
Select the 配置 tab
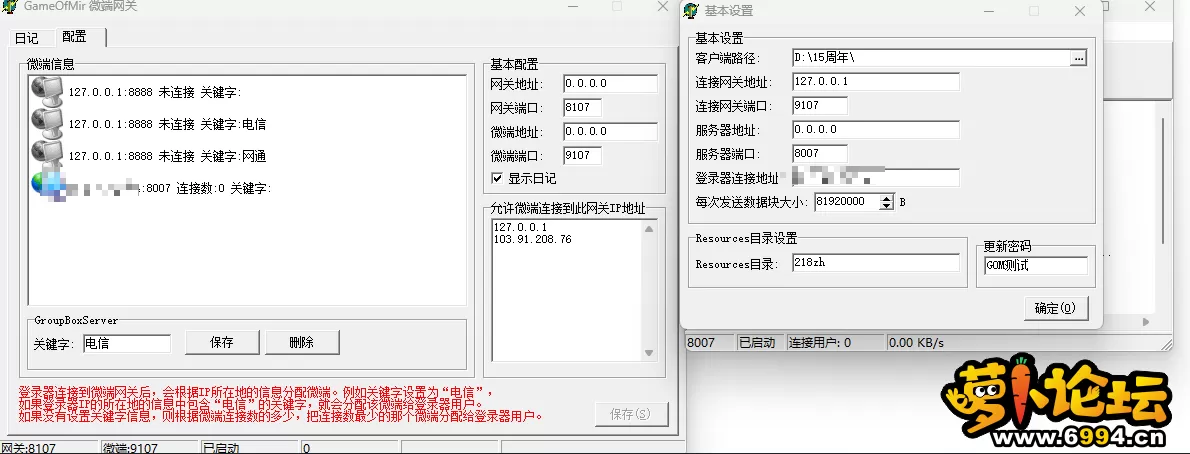pos(74,36)
